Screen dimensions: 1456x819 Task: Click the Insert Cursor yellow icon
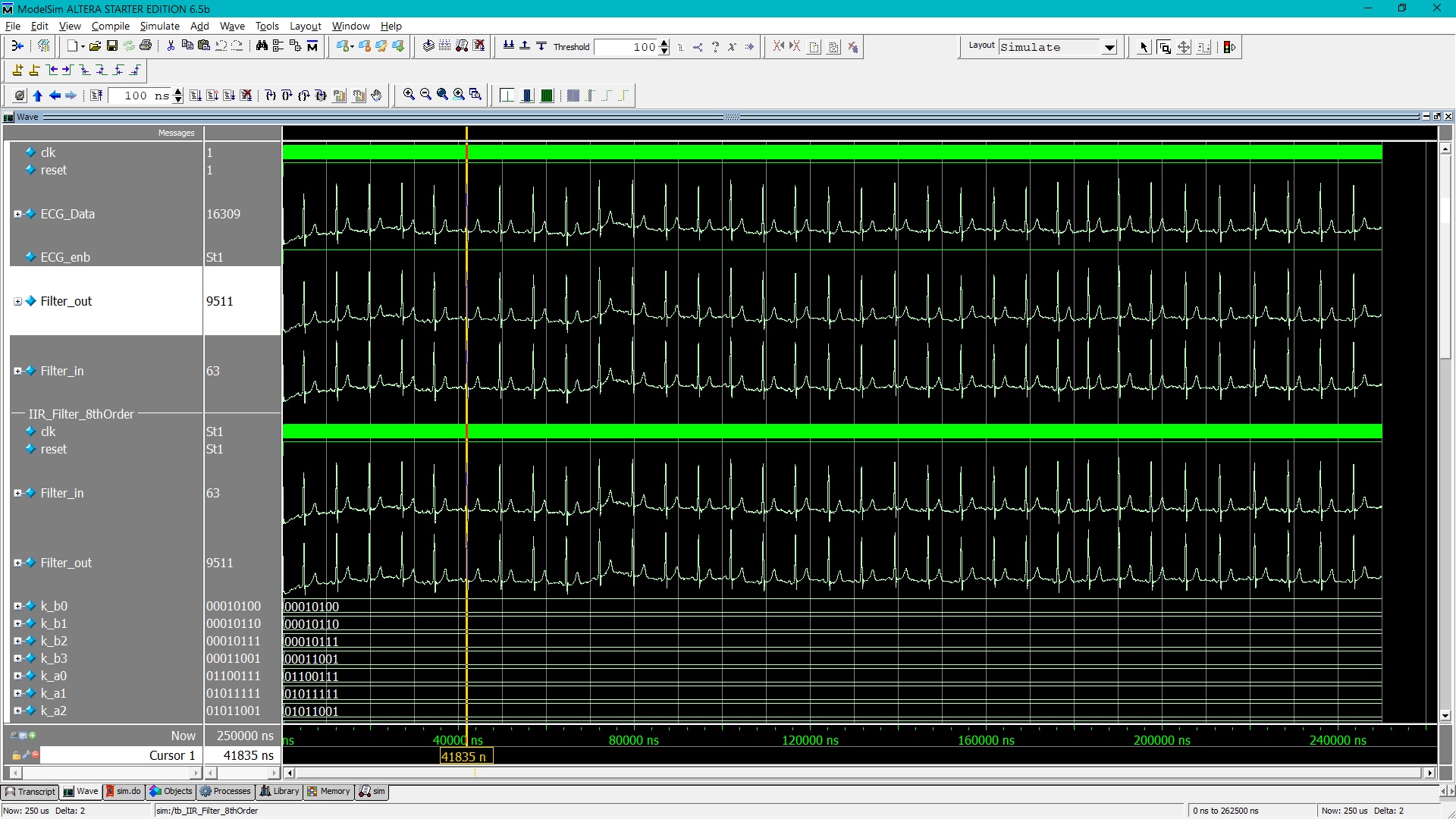coord(17,70)
